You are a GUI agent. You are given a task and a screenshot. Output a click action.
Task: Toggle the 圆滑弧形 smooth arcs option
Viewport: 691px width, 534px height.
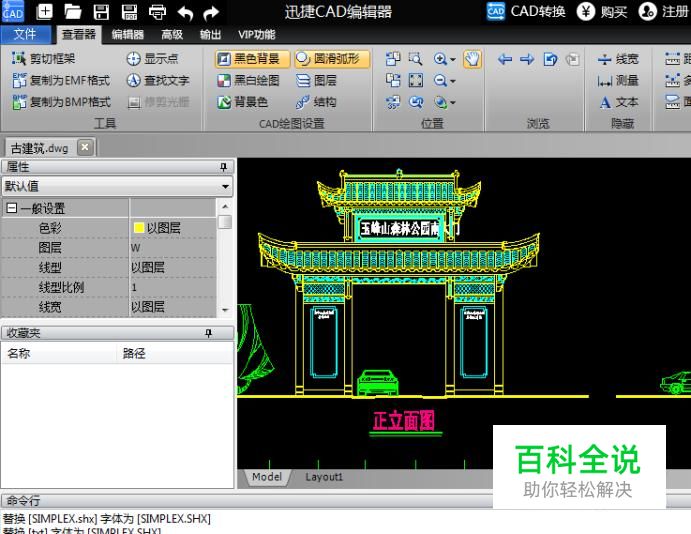click(332, 59)
